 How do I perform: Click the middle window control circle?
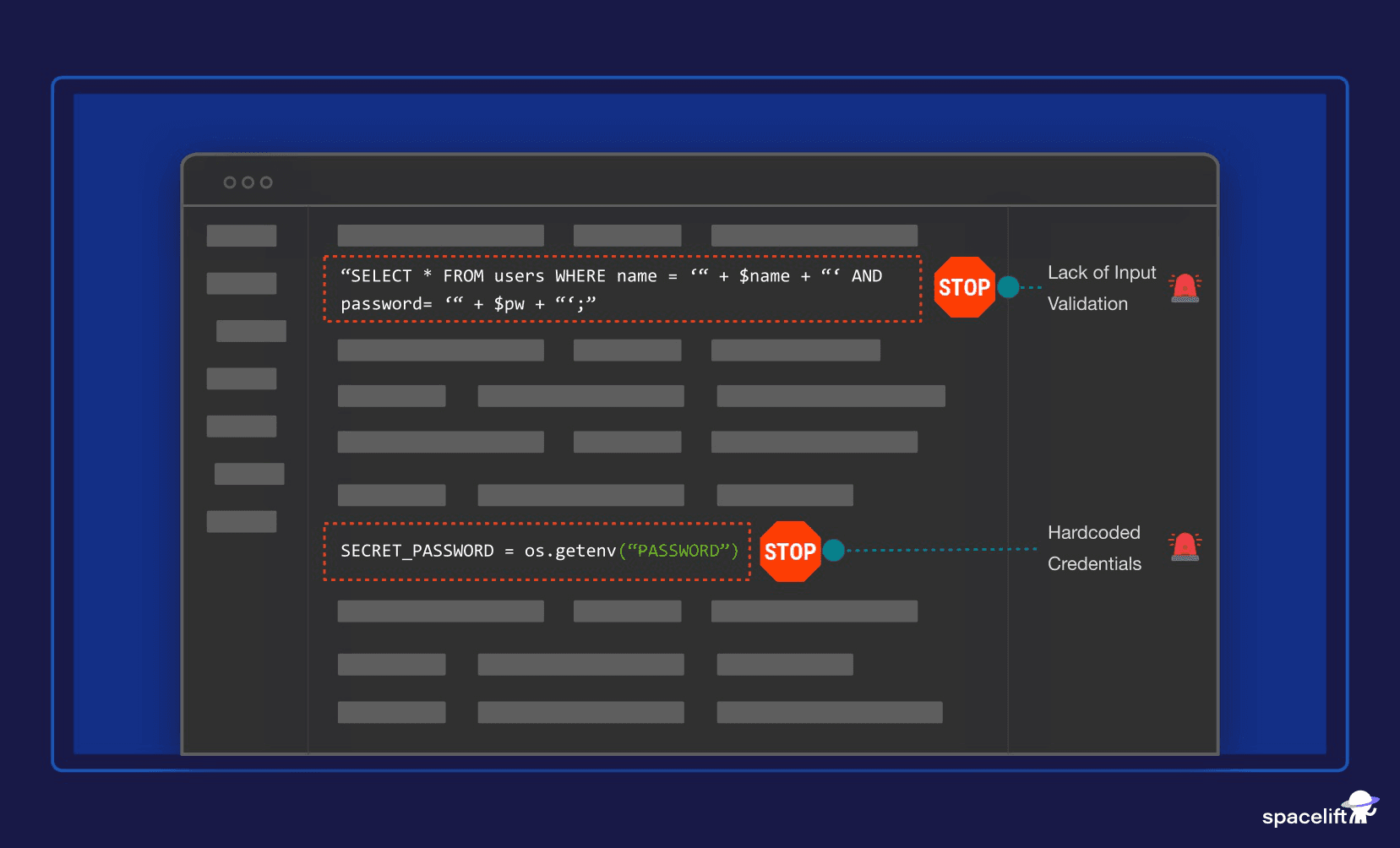248,182
